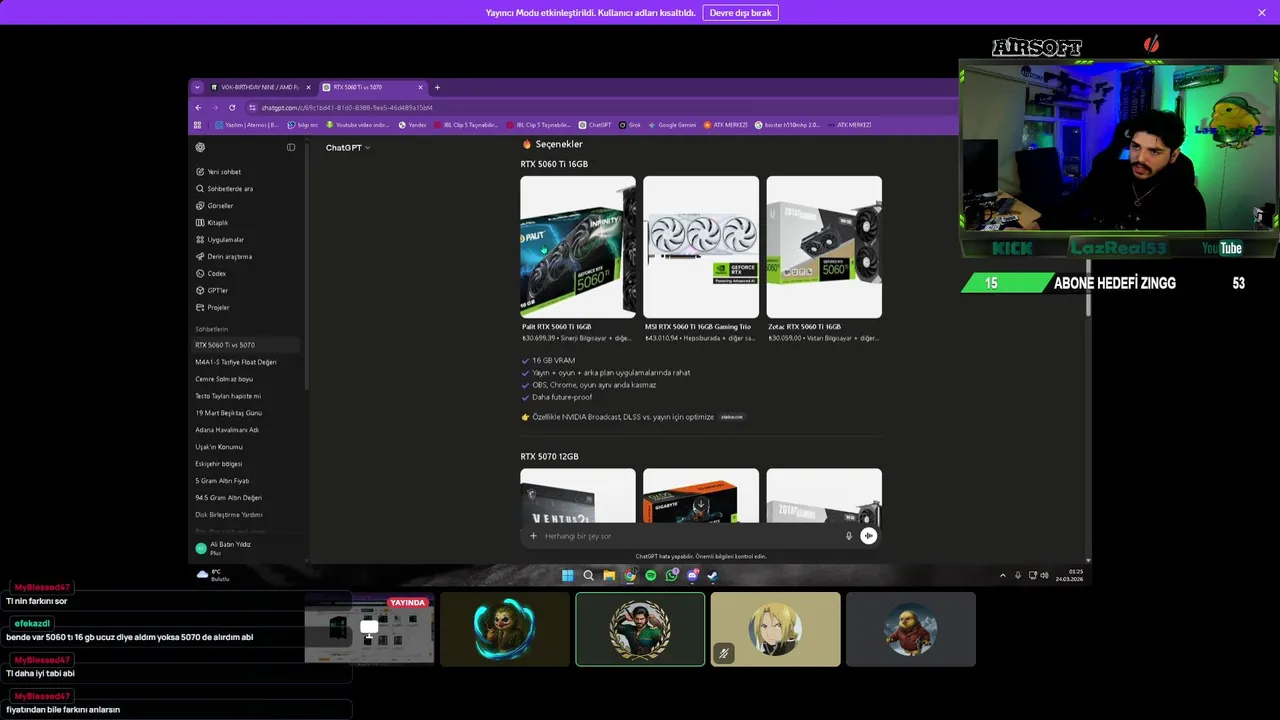
Task: Open the Windows Start menu
Action: click(x=568, y=575)
